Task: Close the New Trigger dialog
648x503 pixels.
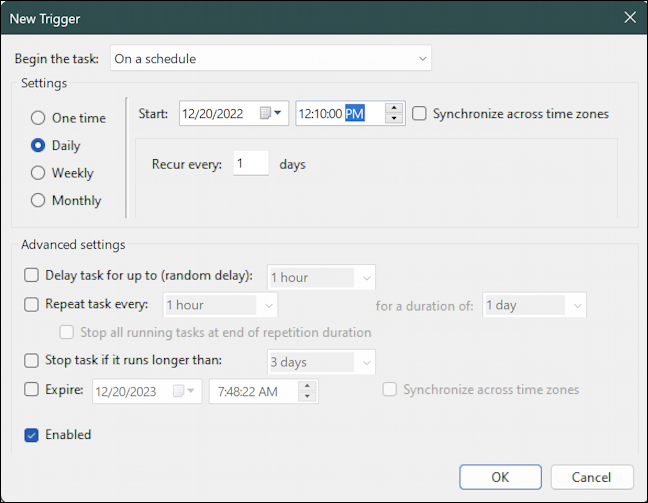Action: tap(630, 17)
